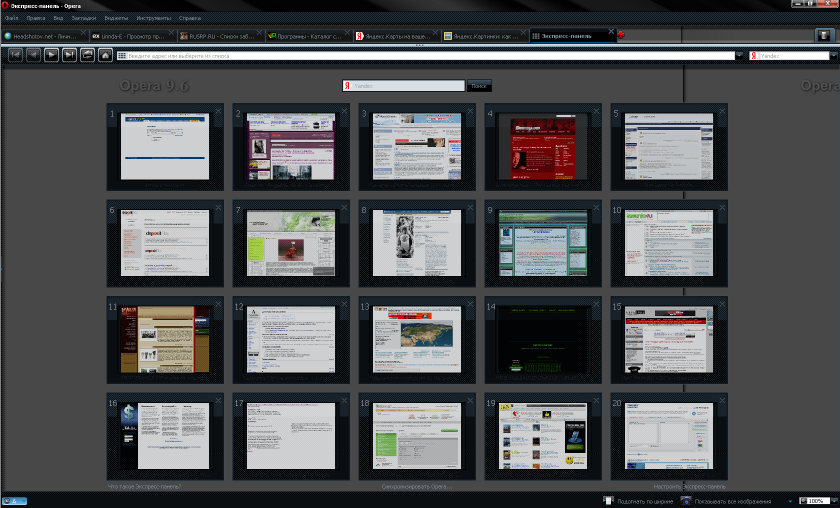Open speed dial thumbnail 9

point(543,243)
